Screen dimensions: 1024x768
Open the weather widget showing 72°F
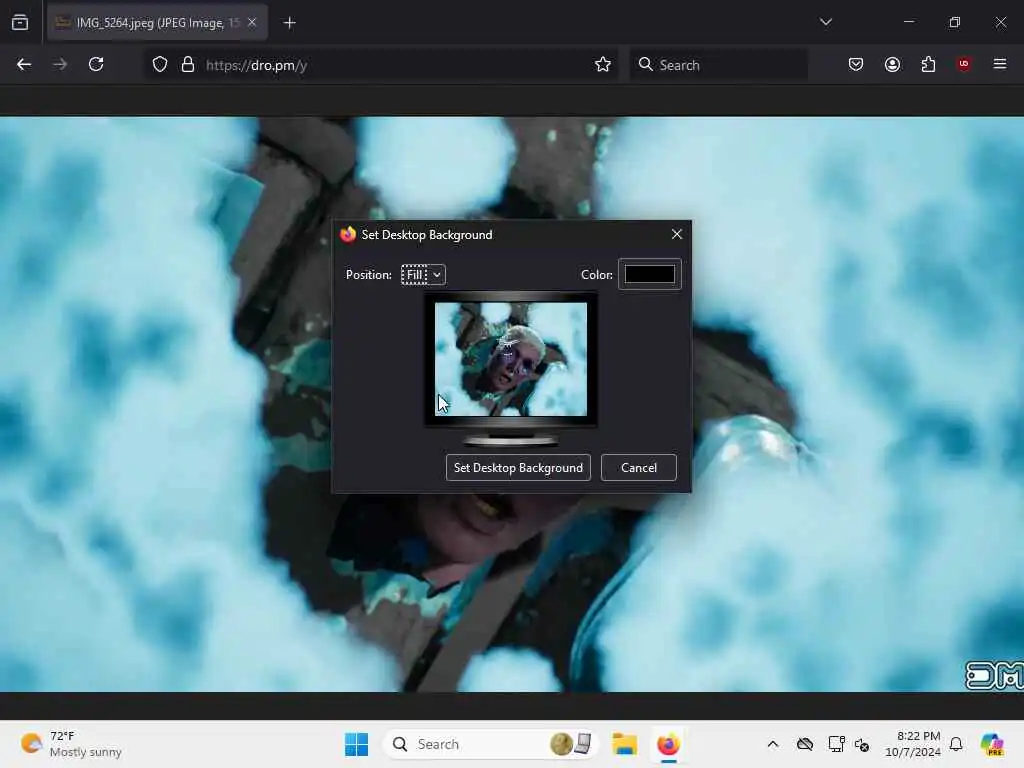[71, 744]
